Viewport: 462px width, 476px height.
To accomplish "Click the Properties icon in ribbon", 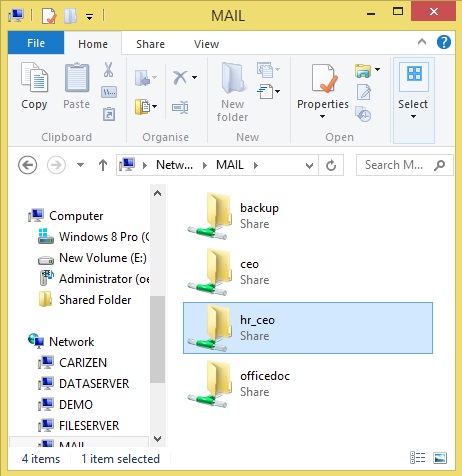I will [323, 78].
